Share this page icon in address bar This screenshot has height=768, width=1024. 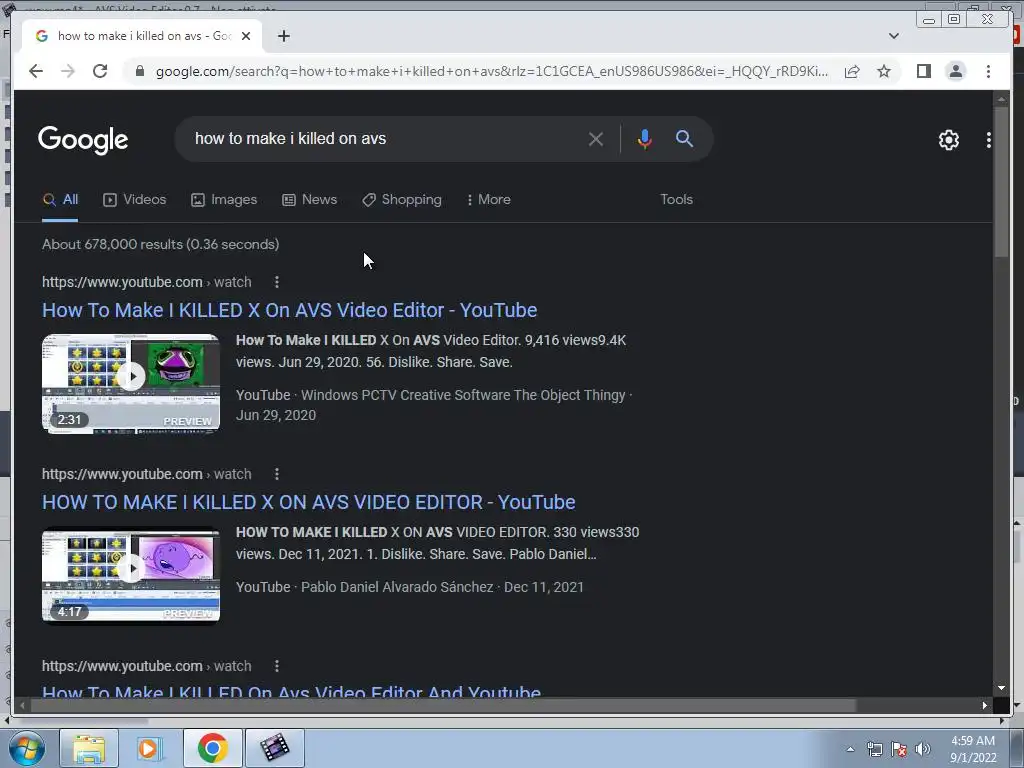click(x=852, y=71)
